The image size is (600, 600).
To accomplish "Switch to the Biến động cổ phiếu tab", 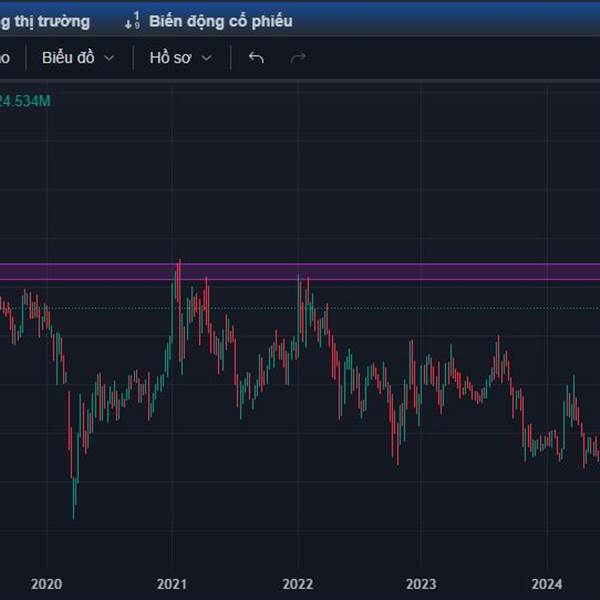I will [220, 21].
